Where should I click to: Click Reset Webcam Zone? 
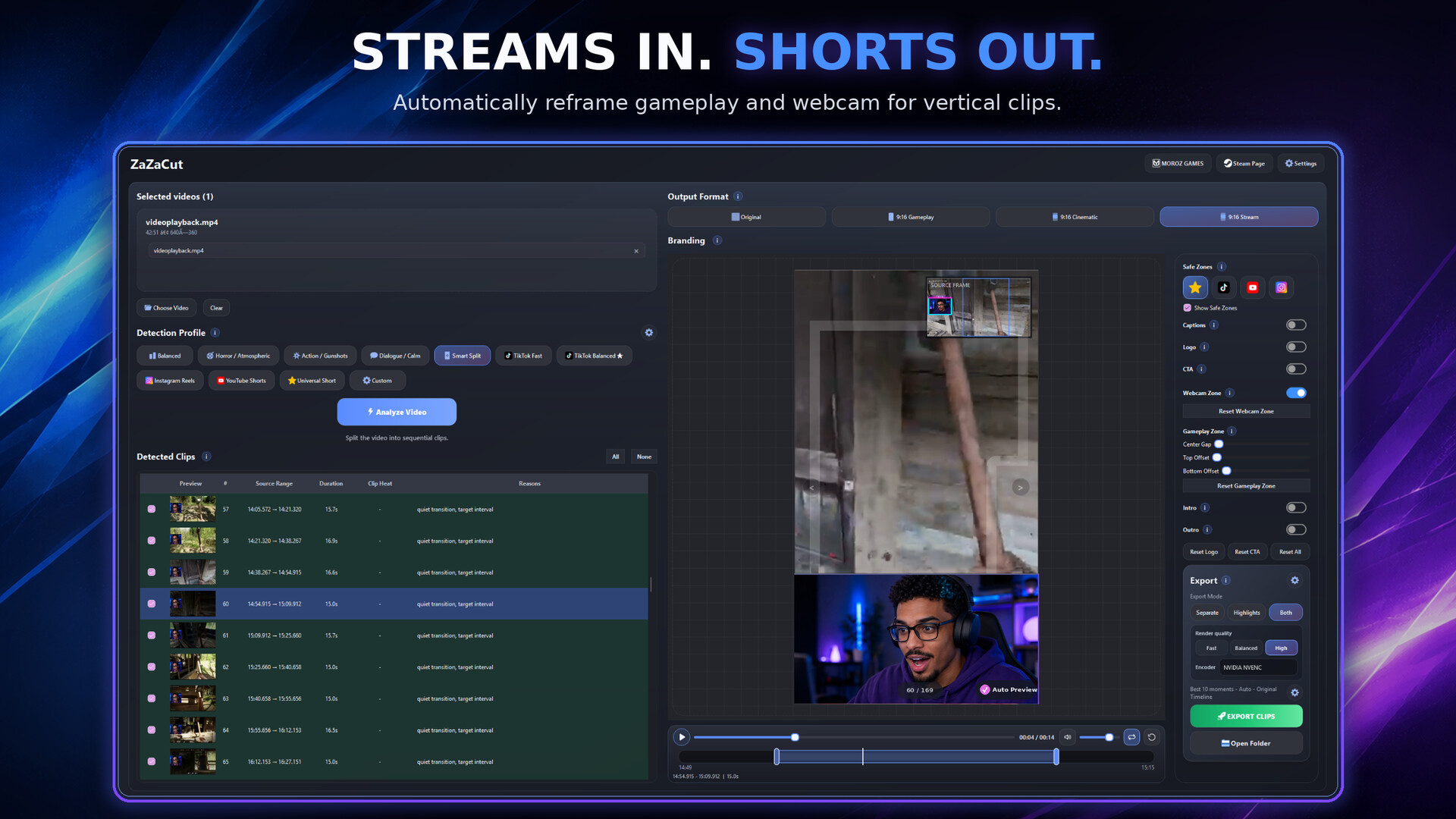click(1246, 411)
